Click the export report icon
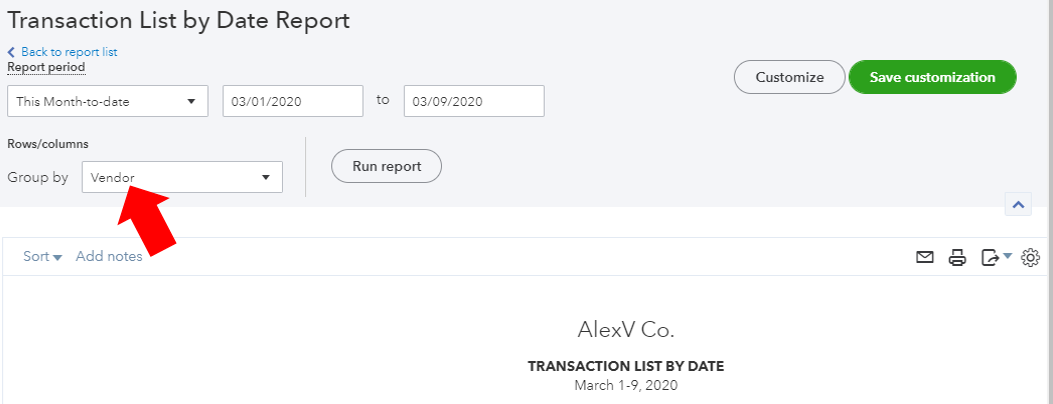 [990, 257]
